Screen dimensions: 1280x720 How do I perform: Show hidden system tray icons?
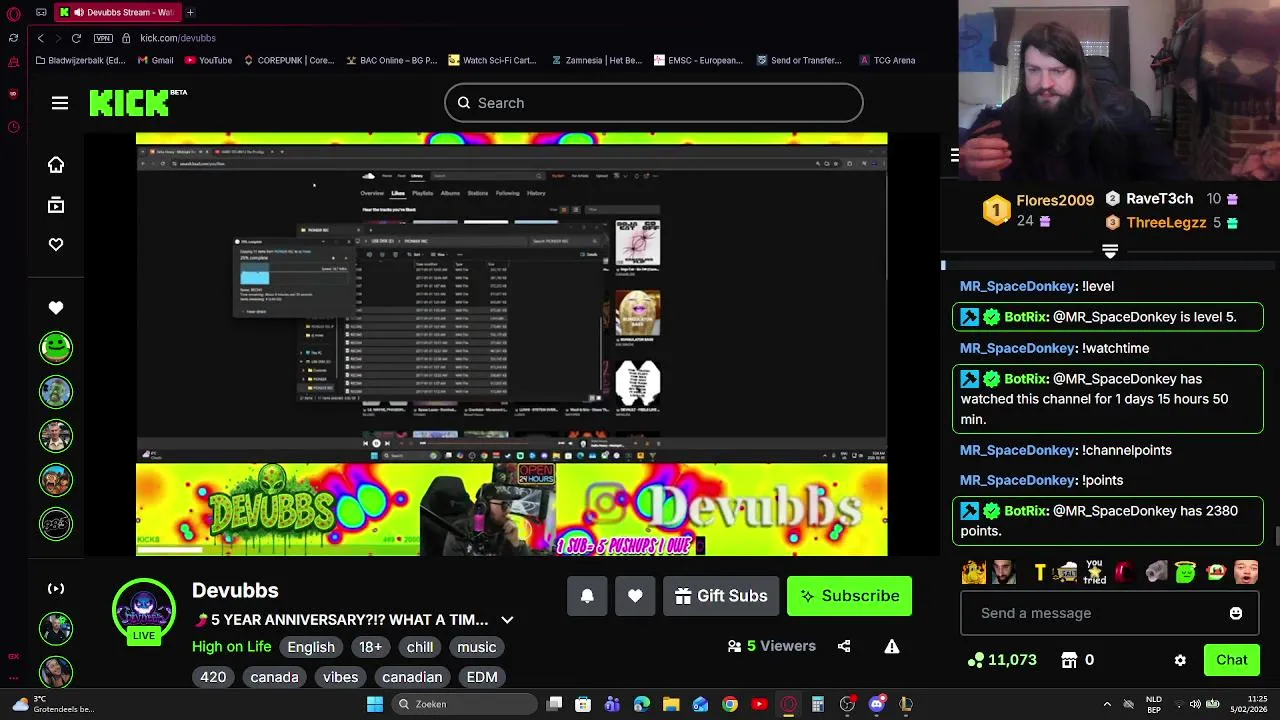(x=1107, y=704)
